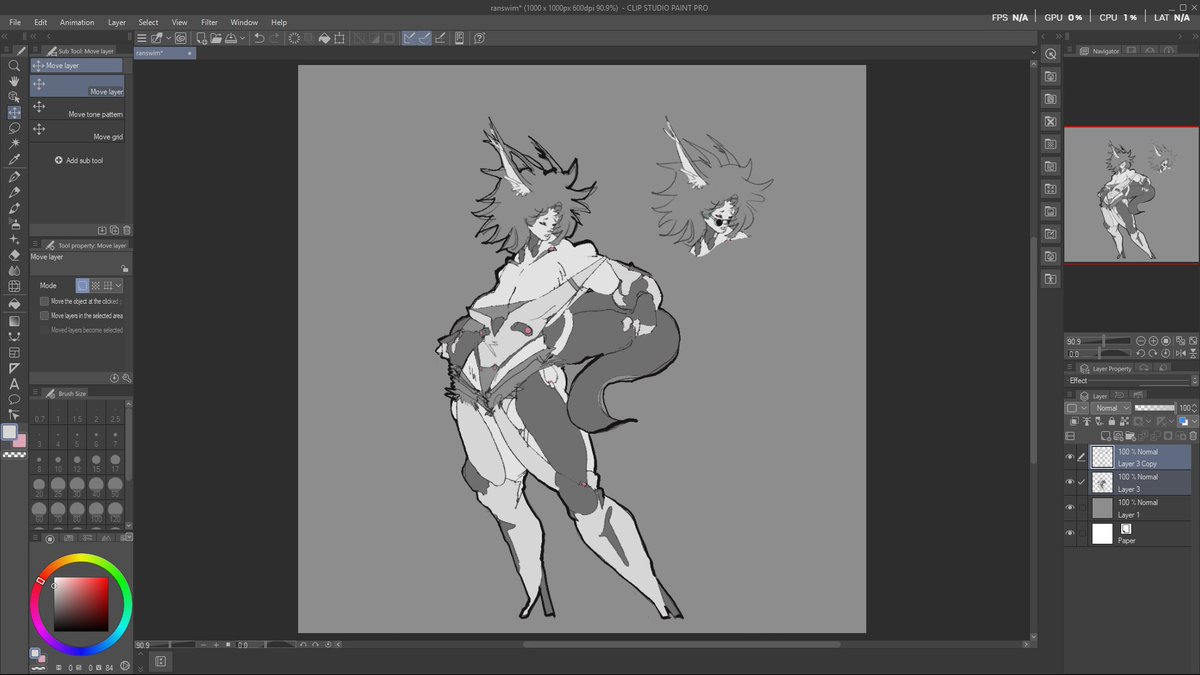Toggle Layer 1 selection checkbox

(1082, 507)
